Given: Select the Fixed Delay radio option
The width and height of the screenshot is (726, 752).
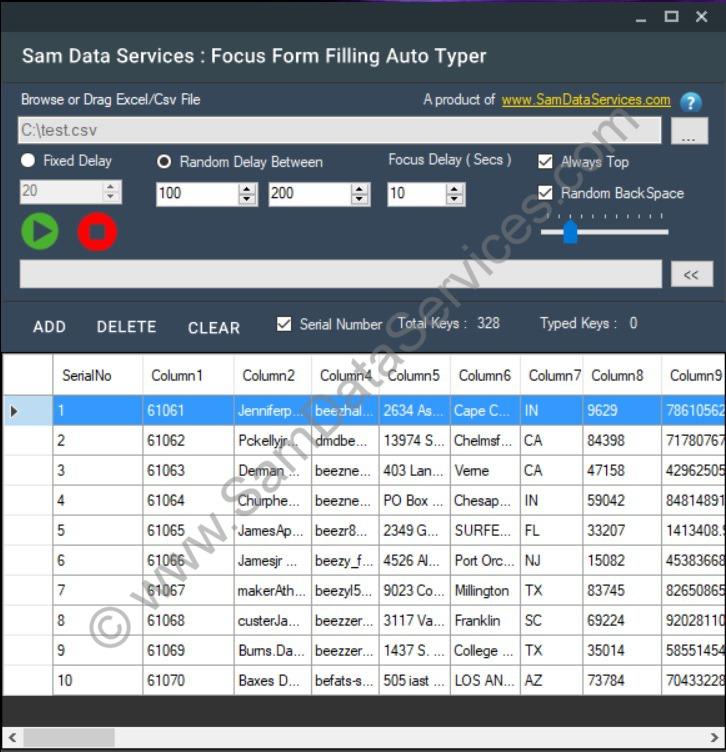Looking at the screenshot, I should point(28,160).
